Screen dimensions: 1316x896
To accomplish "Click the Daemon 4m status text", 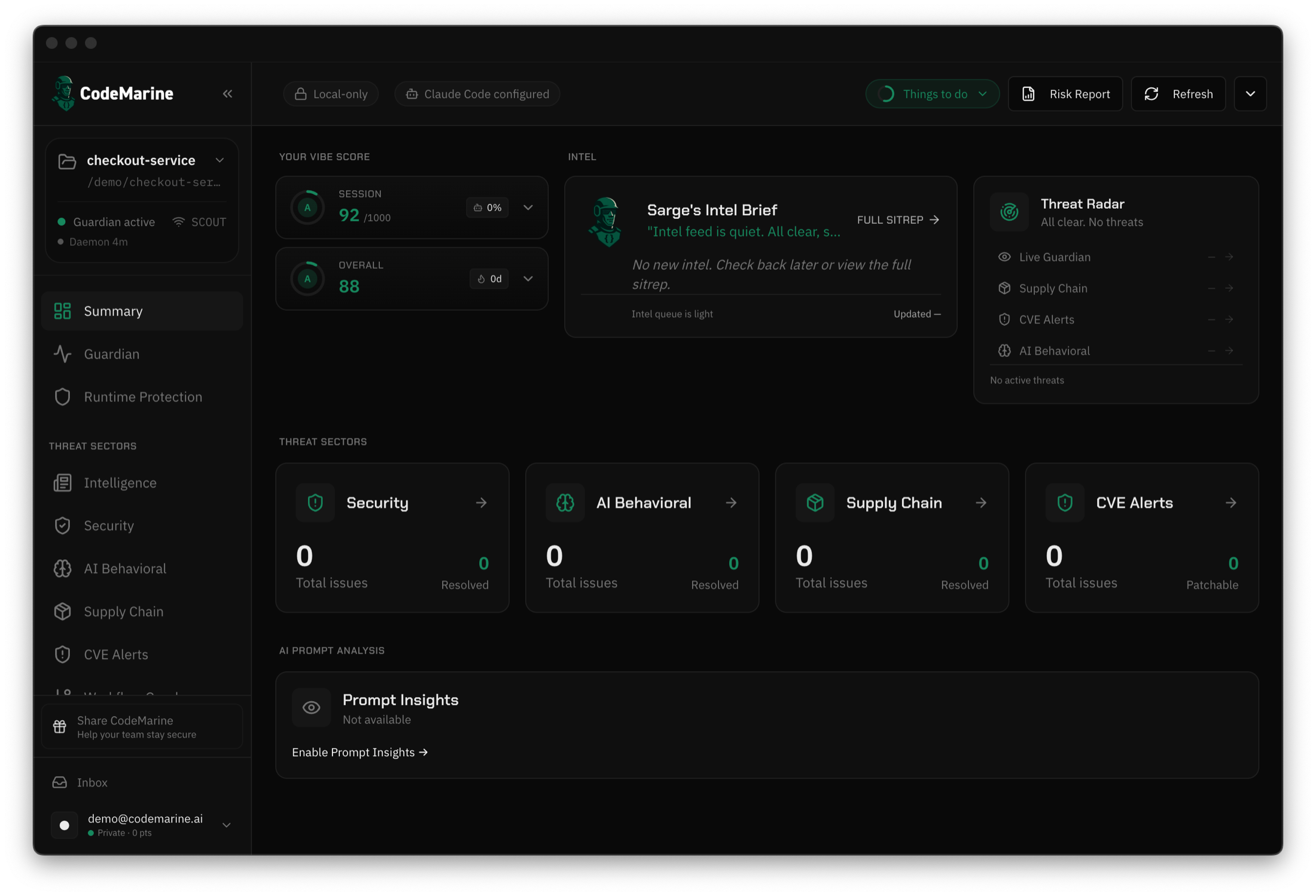I will (x=98, y=242).
